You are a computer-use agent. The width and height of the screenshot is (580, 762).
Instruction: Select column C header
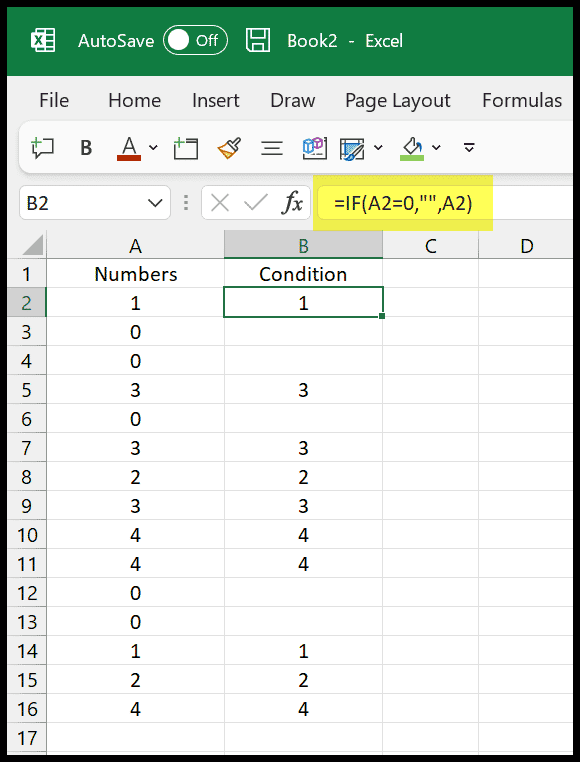pos(430,245)
